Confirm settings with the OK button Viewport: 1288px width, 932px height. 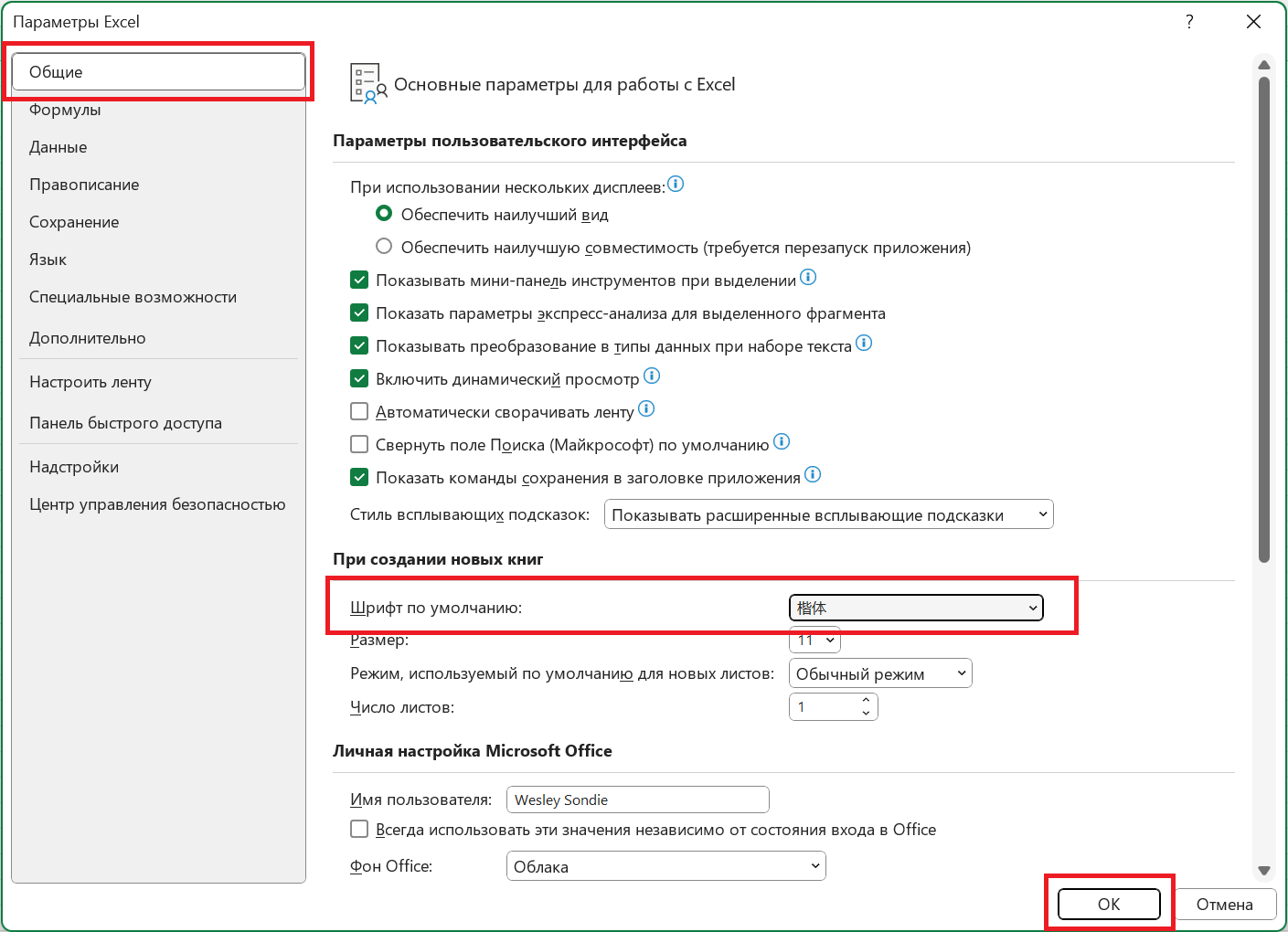(1109, 904)
